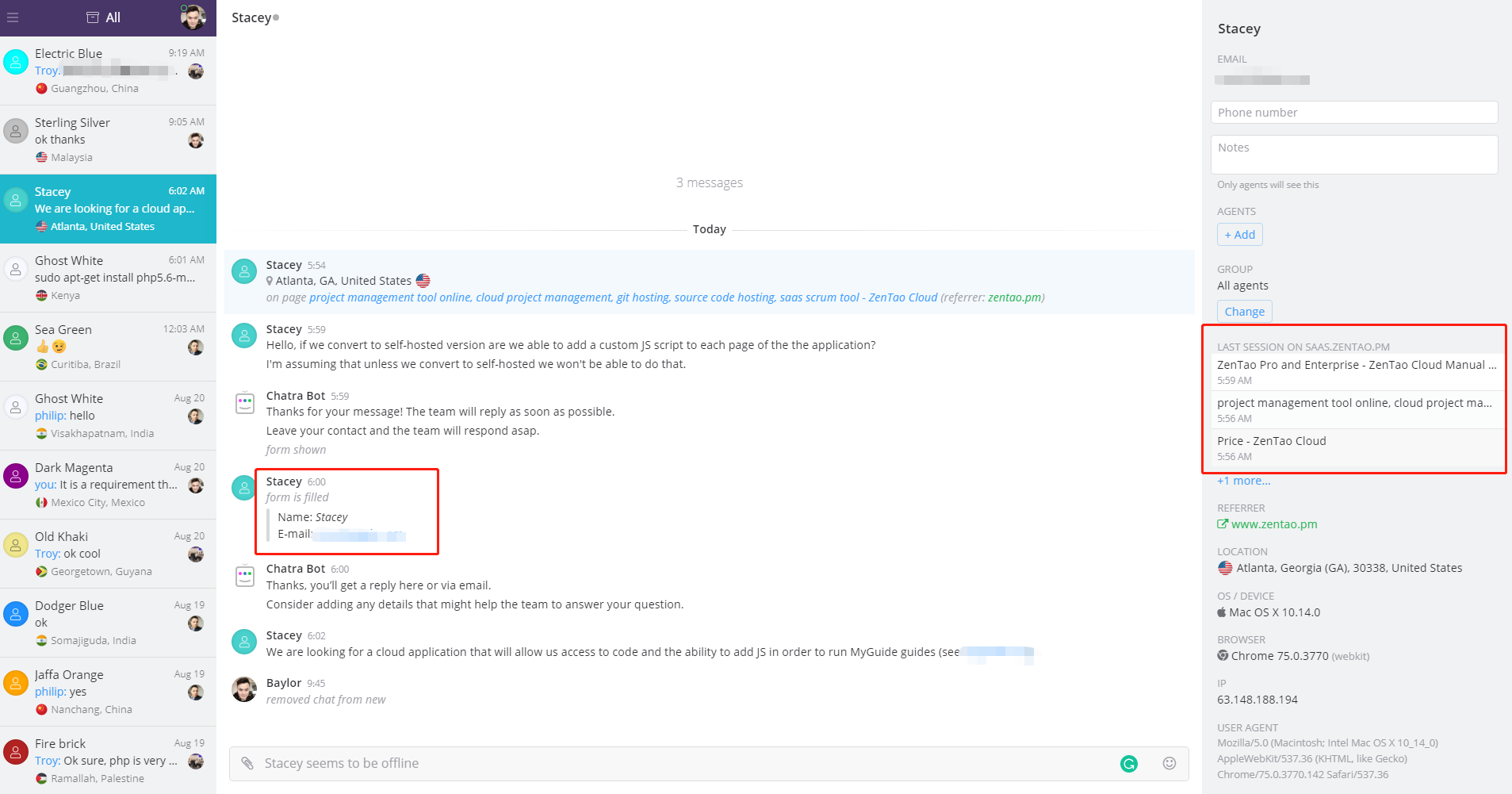The width and height of the screenshot is (1512, 794).
Task: Click the '+ Add' agents button
Action: click(1239, 235)
